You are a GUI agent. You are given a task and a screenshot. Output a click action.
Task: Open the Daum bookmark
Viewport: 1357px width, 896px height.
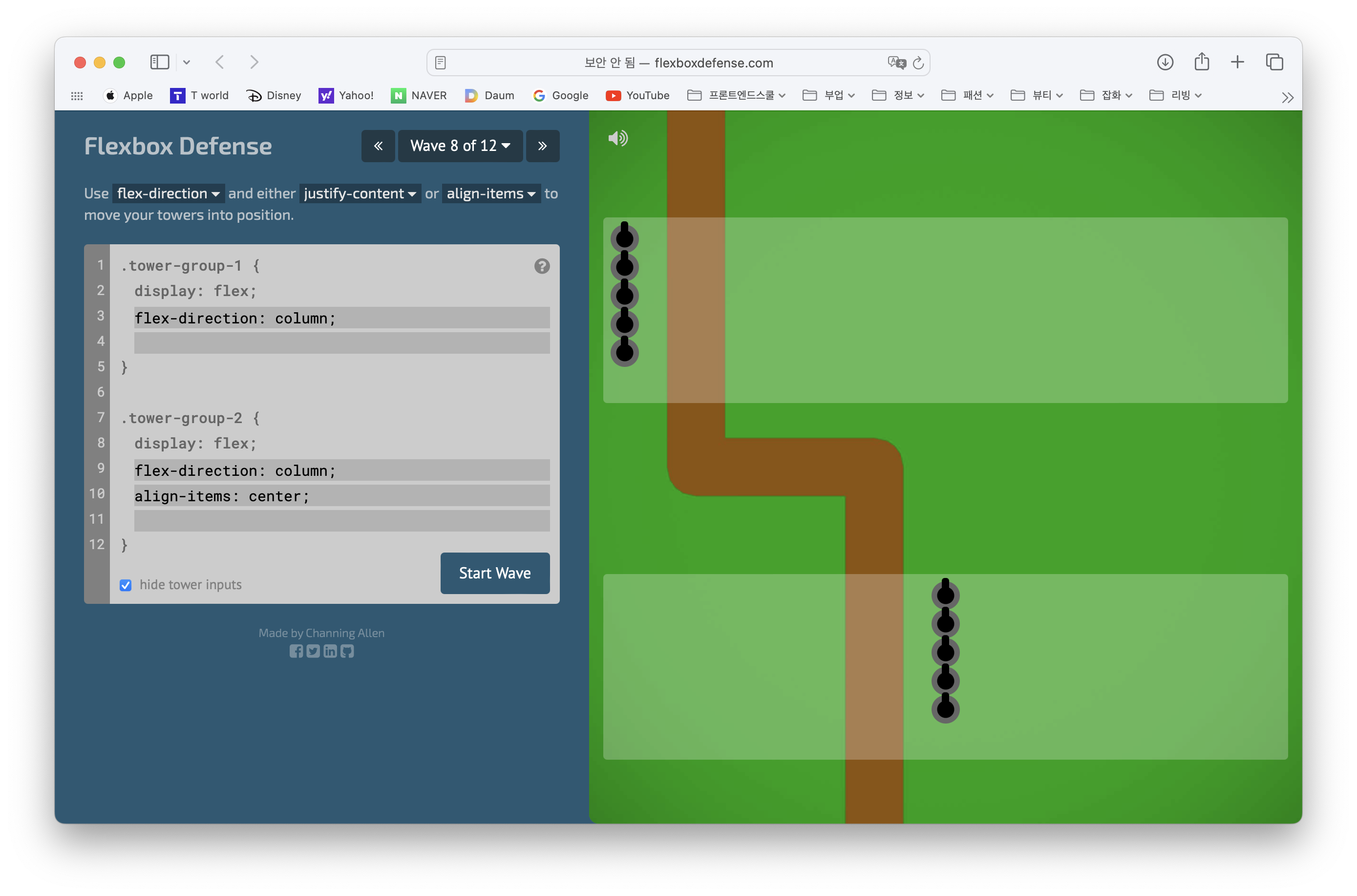[489, 95]
